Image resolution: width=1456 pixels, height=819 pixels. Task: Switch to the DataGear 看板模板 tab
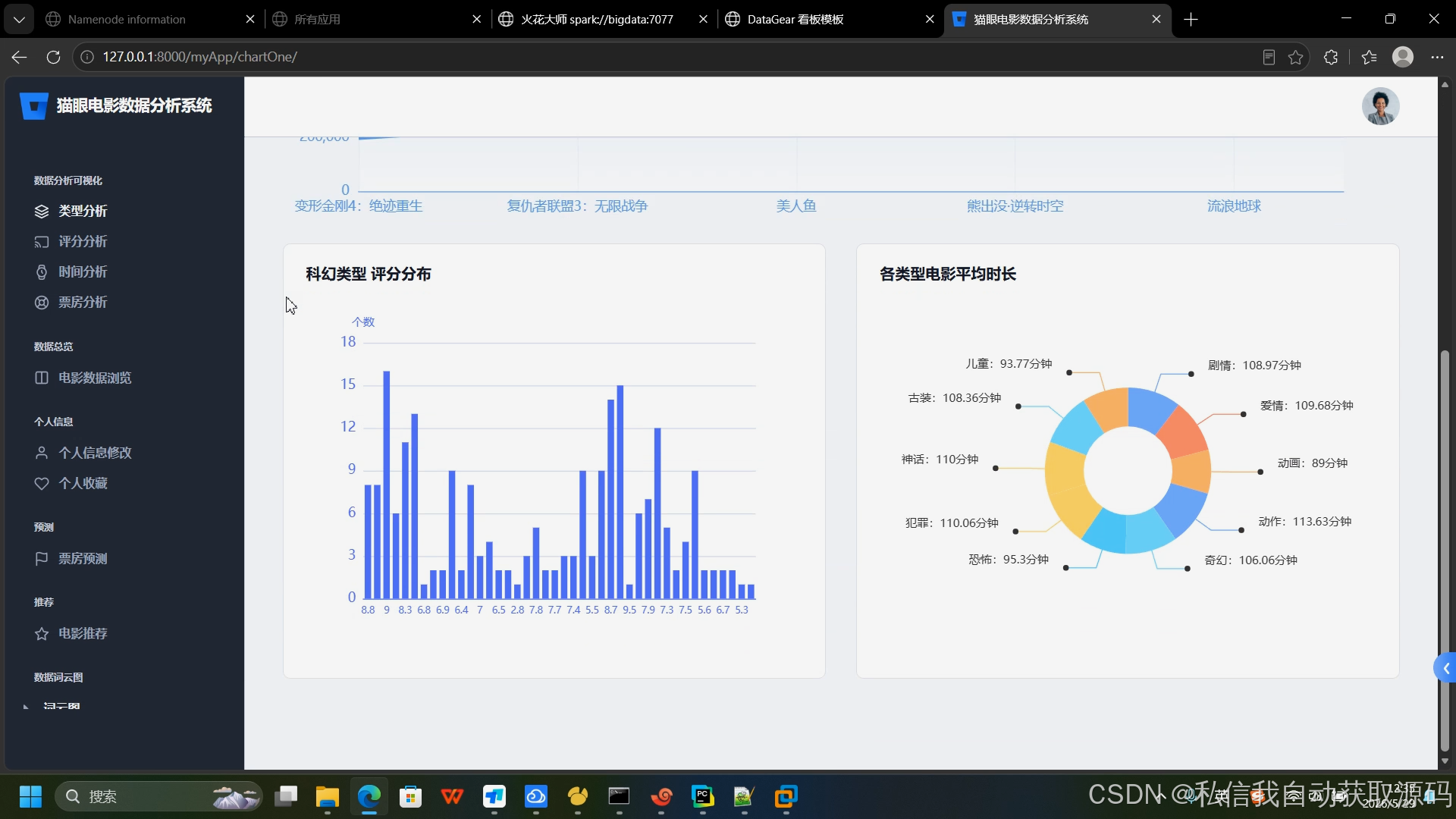point(795,19)
